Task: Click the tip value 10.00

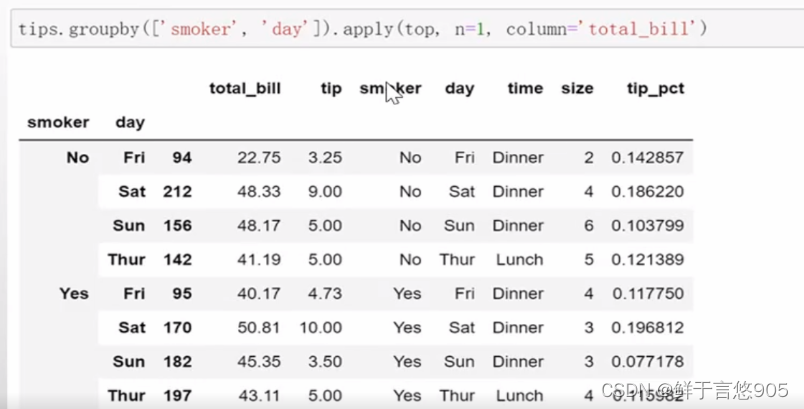Action: pos(322,327)
